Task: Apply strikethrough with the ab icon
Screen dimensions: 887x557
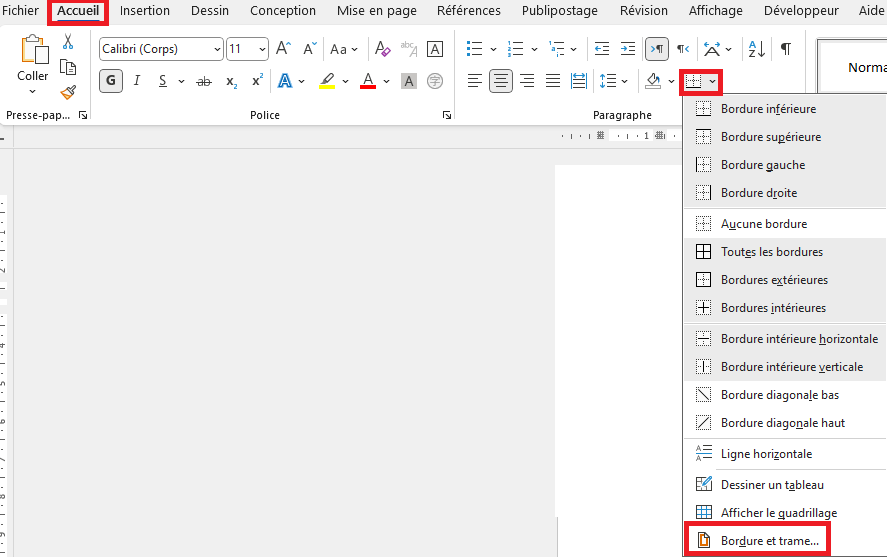Action: click(x=204, y=81)
